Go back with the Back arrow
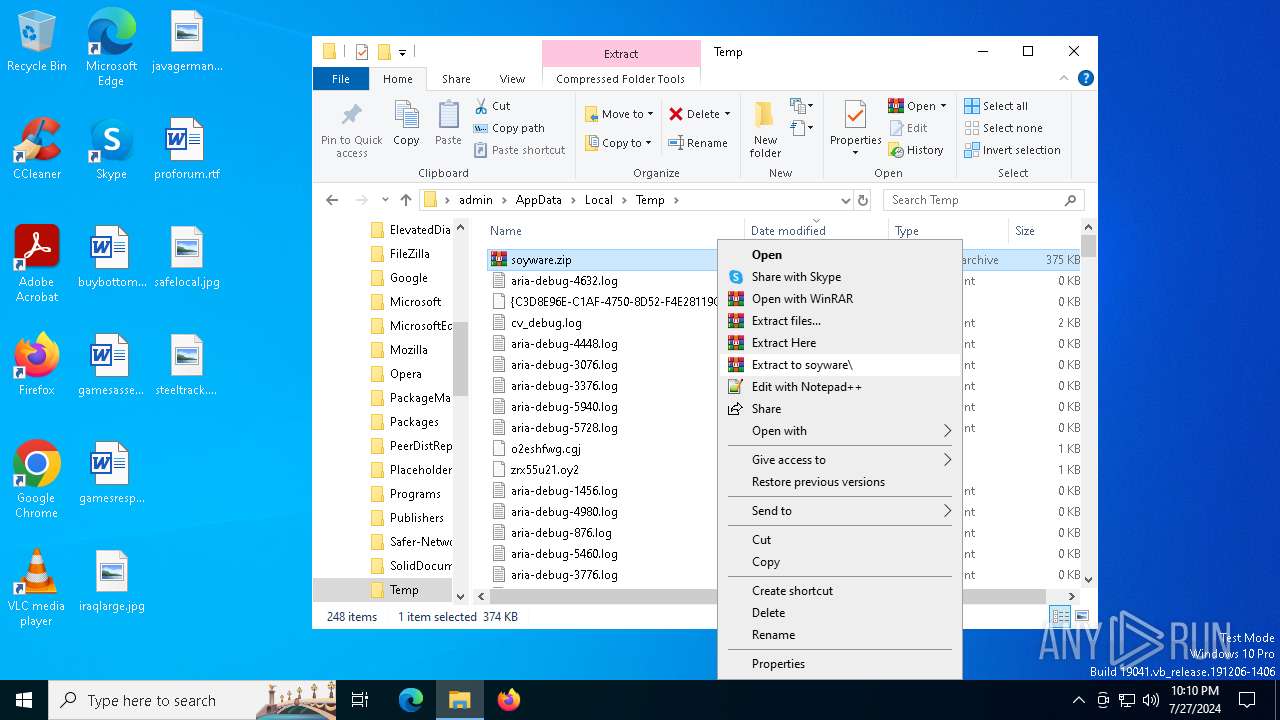1280x720 pixels. [x=332, y=200]
